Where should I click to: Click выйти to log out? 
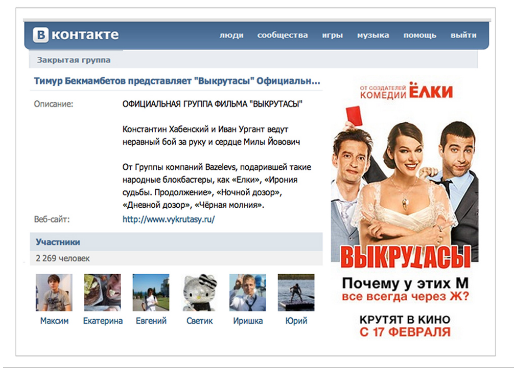[x=463, y=35]
